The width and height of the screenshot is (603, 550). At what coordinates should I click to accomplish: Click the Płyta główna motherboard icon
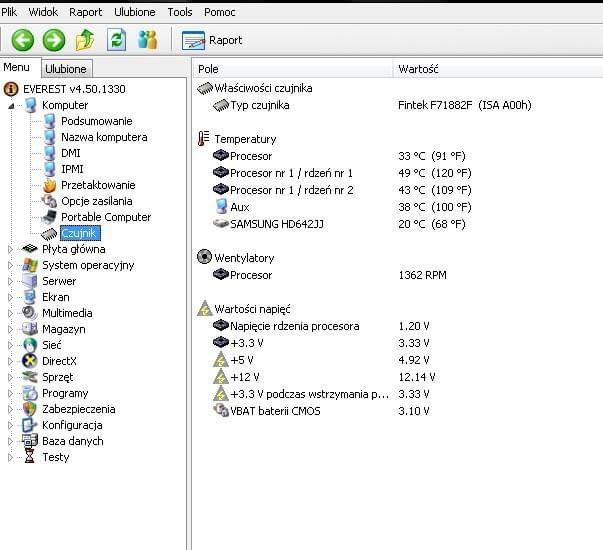[30, 249]
